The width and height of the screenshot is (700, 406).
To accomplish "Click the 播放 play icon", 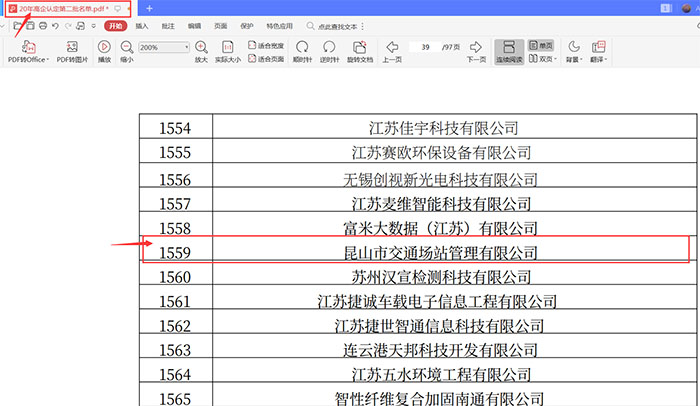I will pyautogui.click(x=105, y=47).
